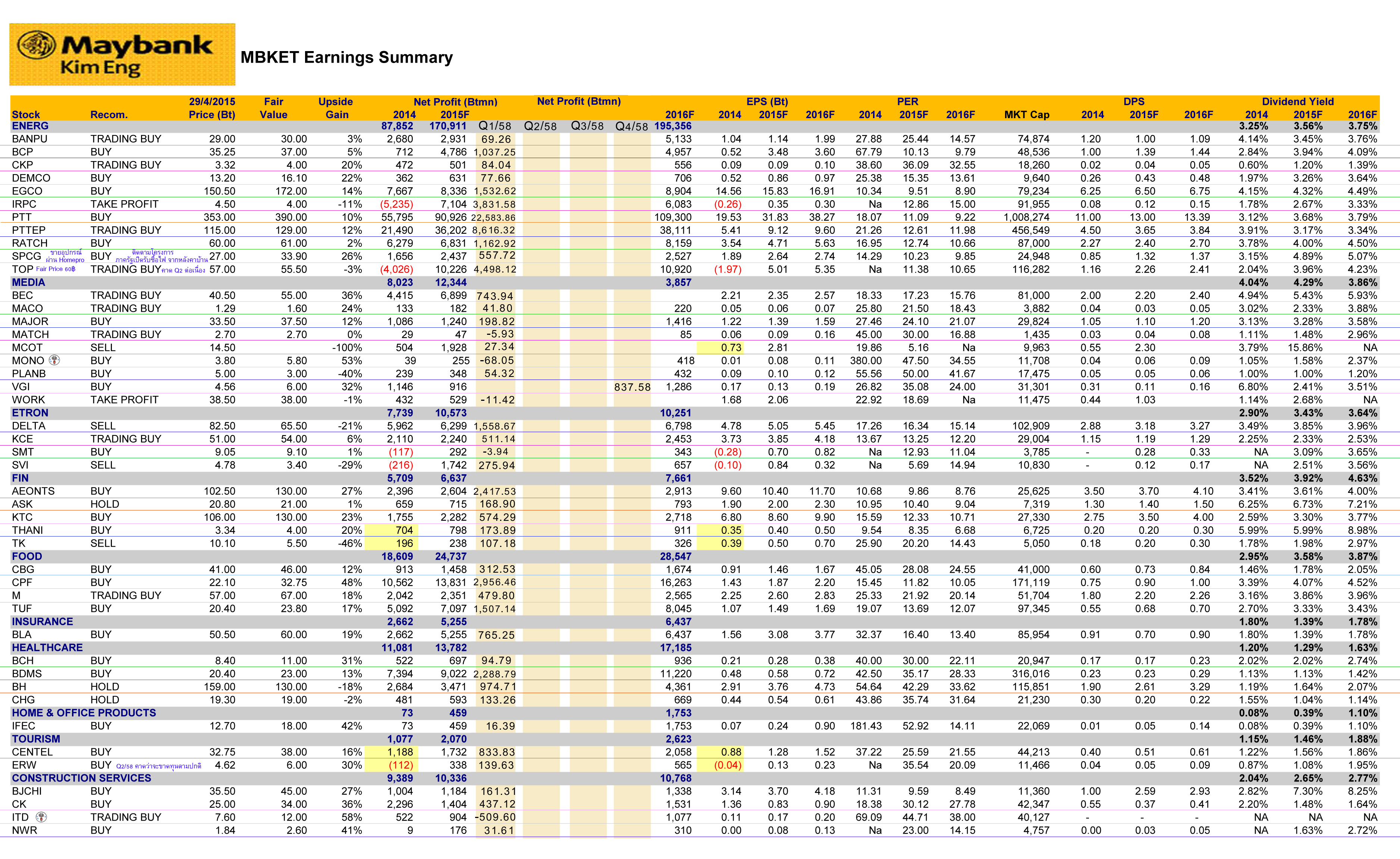Click the Stock column header
Viewport: 1400px width, 859px height.
pyautogui.click(x=26, y=115)
